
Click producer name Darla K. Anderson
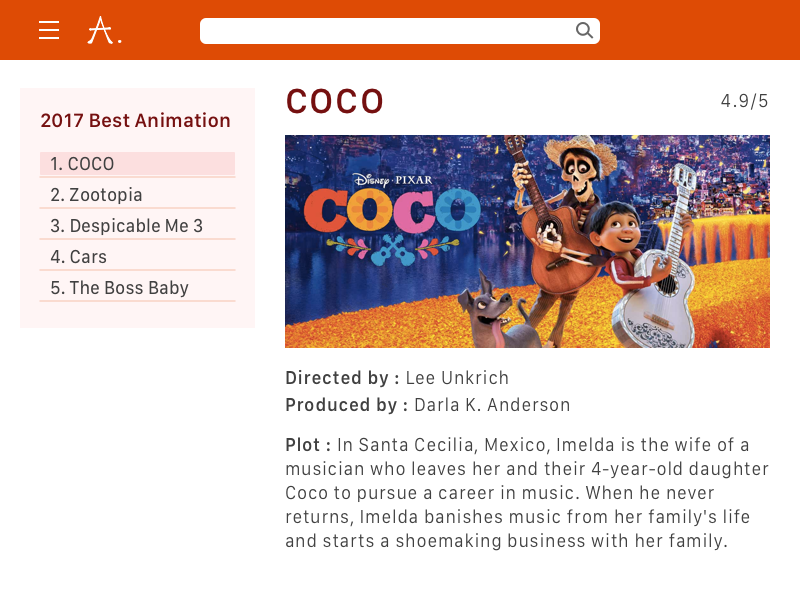(492, 405)
